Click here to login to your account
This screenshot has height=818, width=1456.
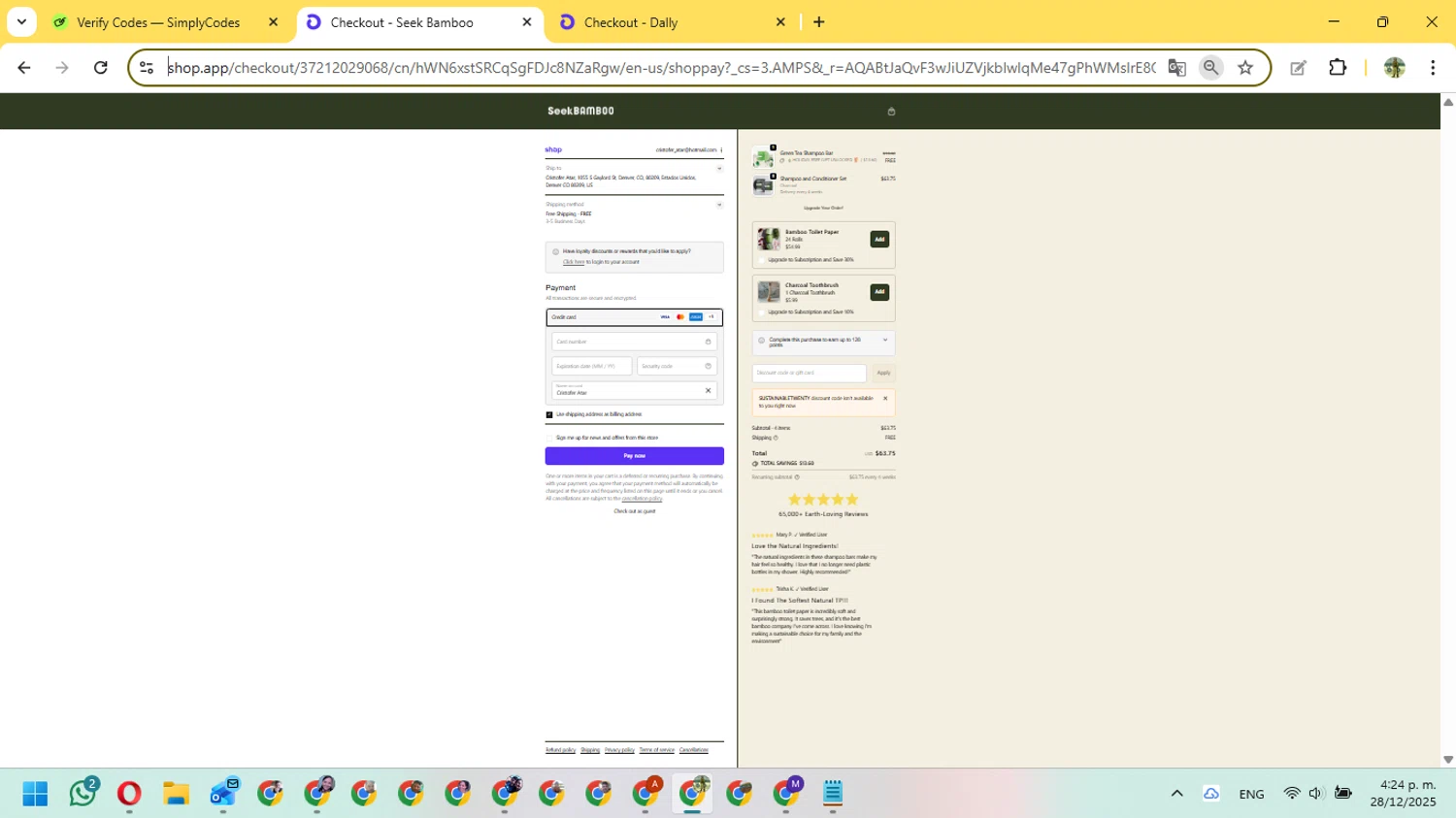574,262
